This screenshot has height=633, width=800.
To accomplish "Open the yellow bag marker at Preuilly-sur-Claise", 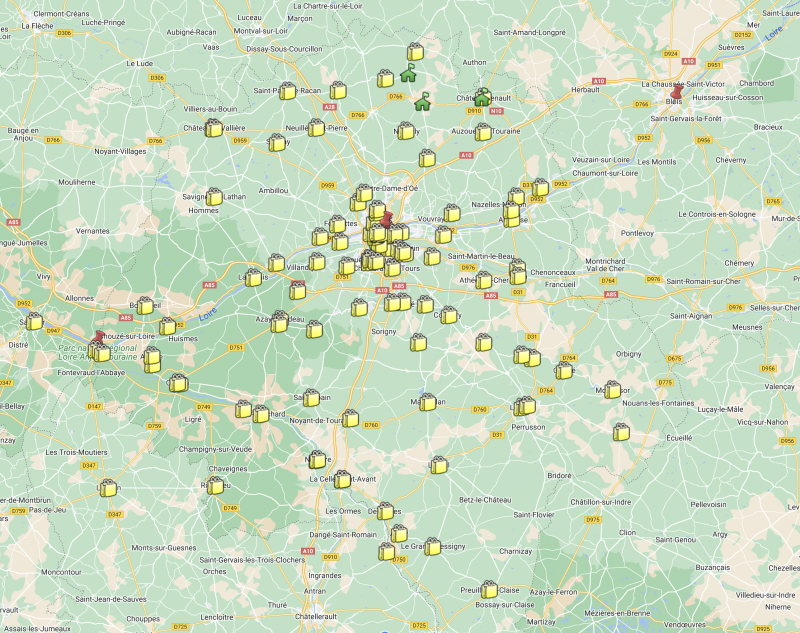I will pos(489,590).
